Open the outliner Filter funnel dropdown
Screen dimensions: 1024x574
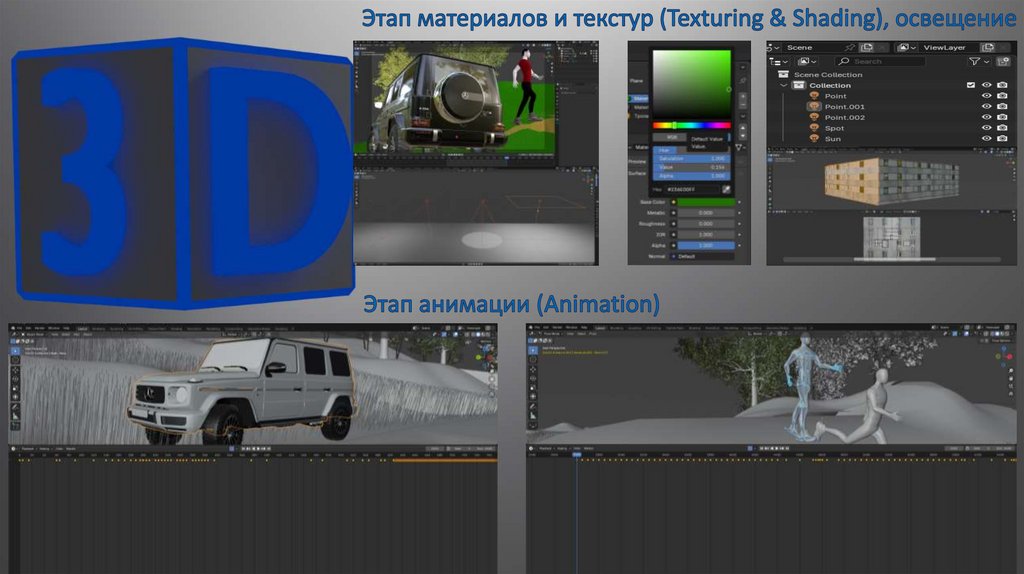tap(978, 61)
